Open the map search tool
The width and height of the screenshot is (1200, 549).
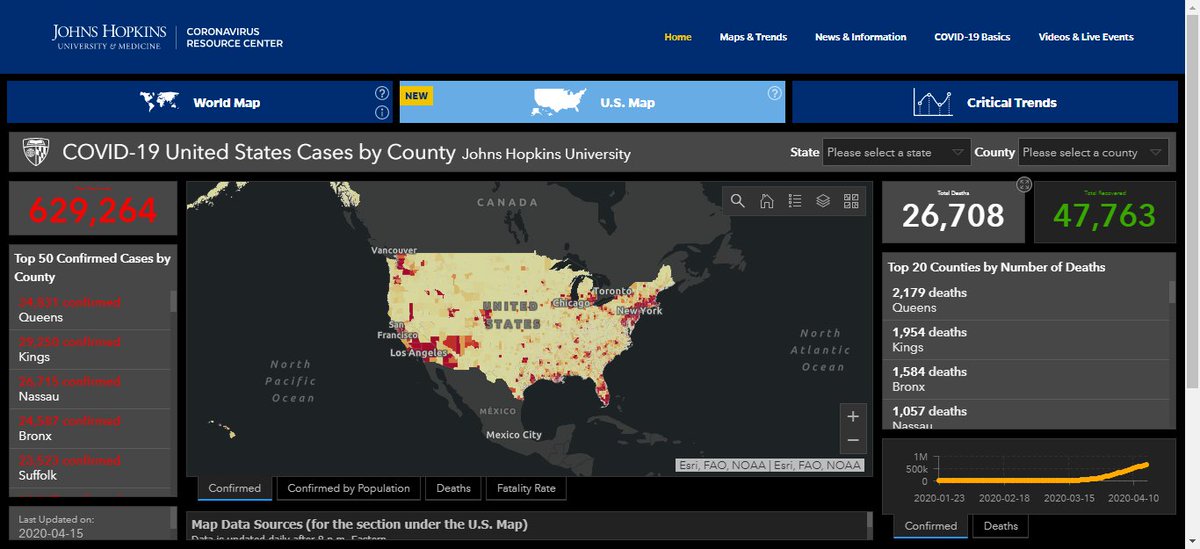pyautogui.click(x=738, y=201)
